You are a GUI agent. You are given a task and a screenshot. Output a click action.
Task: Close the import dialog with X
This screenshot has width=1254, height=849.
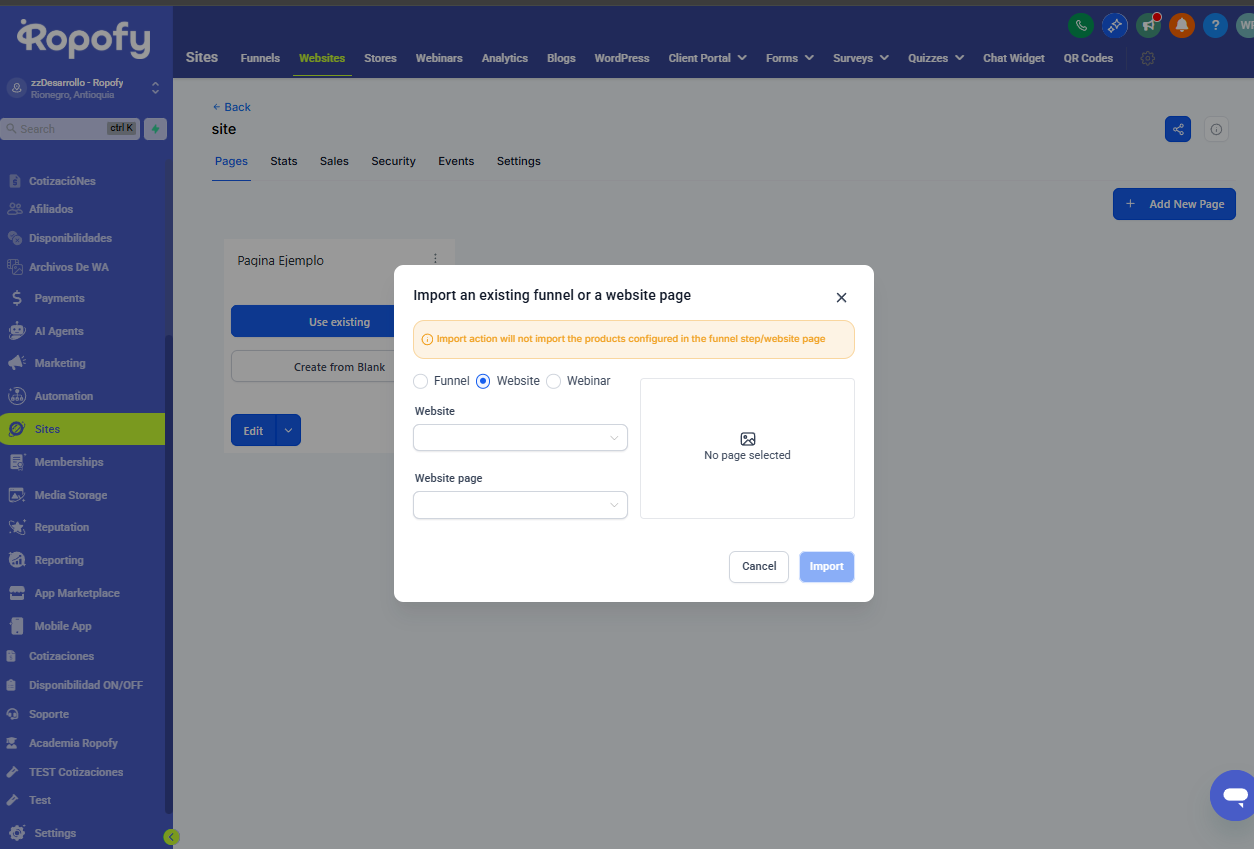(841, 298)
